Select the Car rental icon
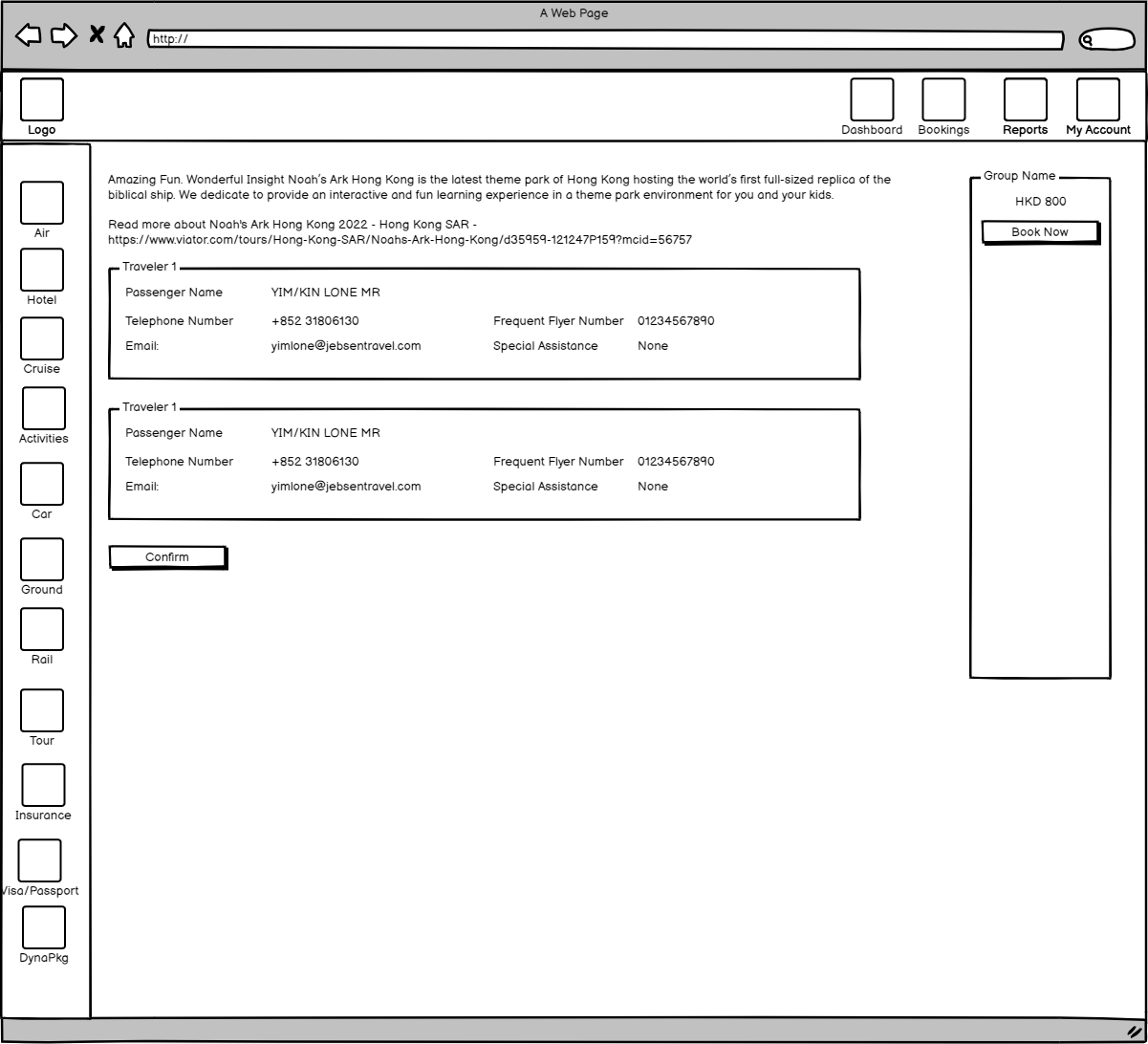1148x1044 pixels. pos(42,484)
